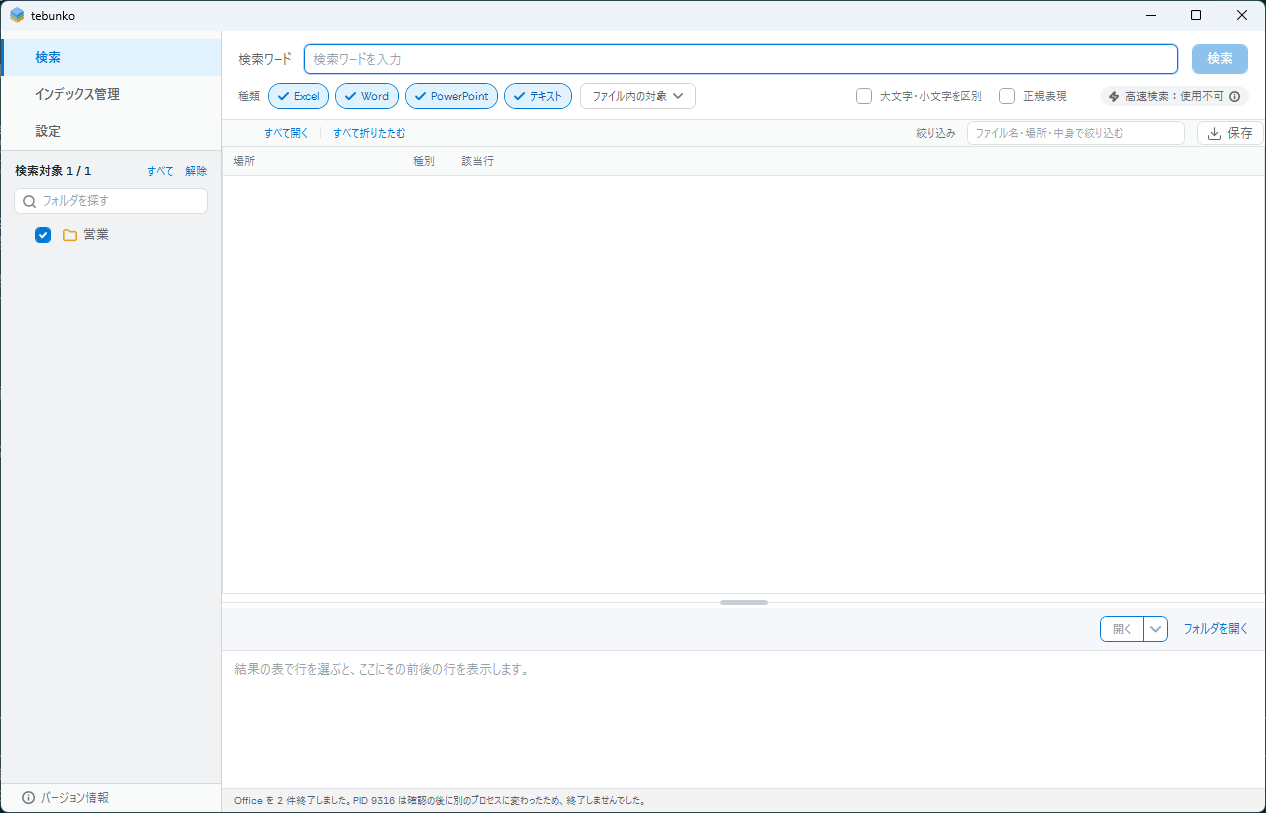Screen dimensions: 1266x813
Task: Click the splitter handle above the preview pane
Action: (x=744, y=602)
